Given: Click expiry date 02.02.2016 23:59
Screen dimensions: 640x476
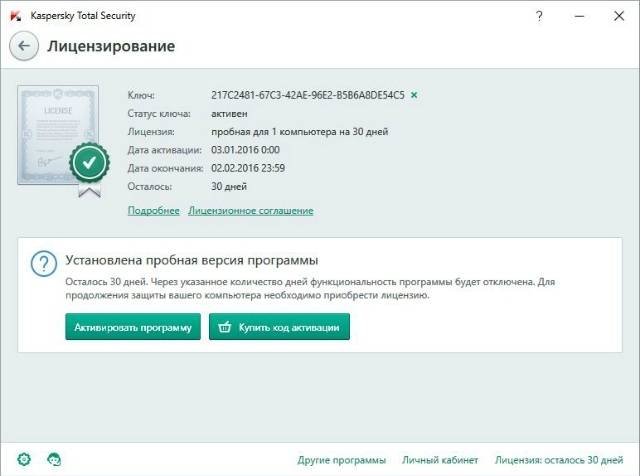Looking at the screenshot, I should click(248, 168).
